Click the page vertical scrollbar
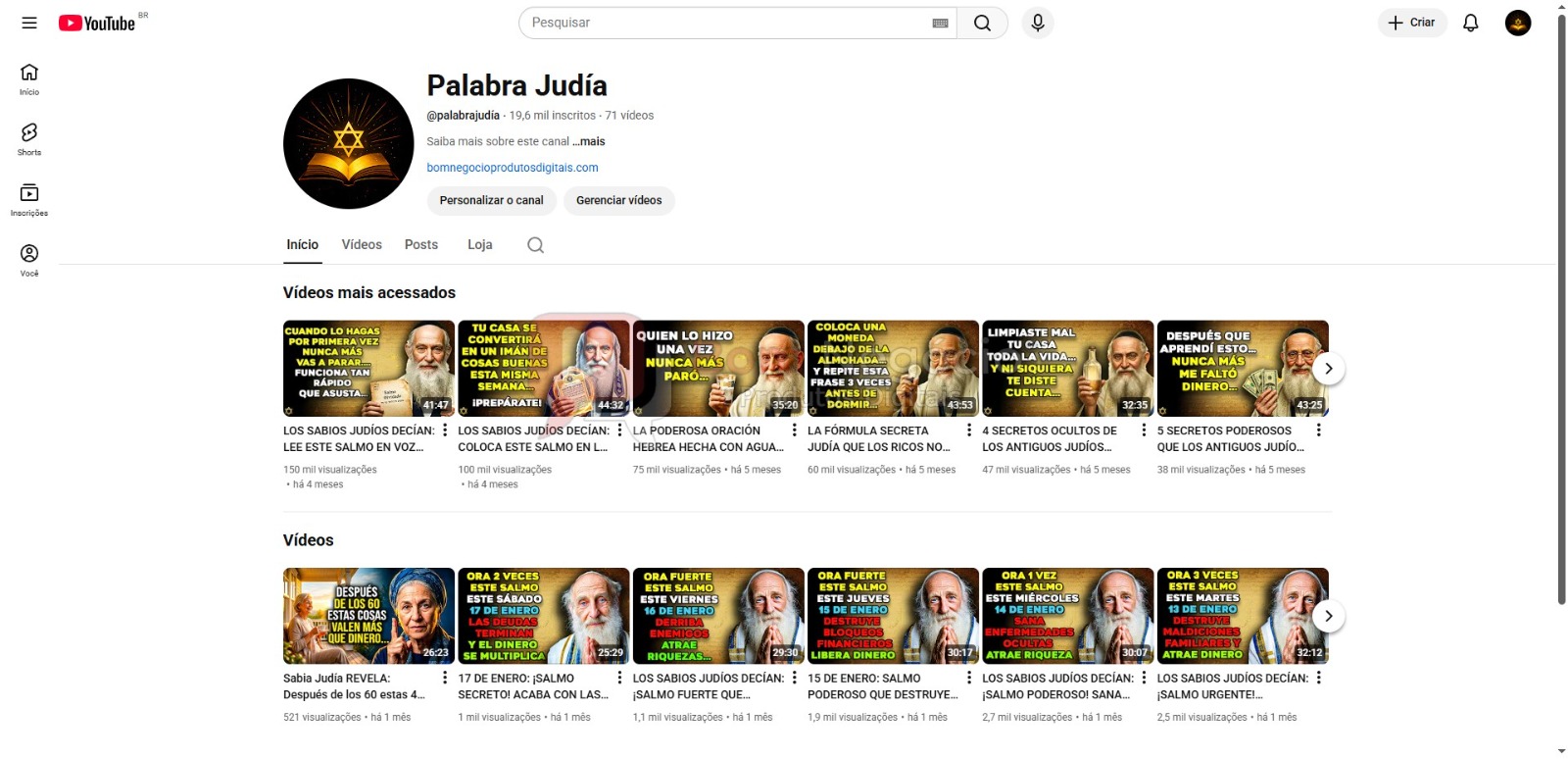Image resolution: width=1568 pixels, height=759 pixels. [x=1561, y=294]
